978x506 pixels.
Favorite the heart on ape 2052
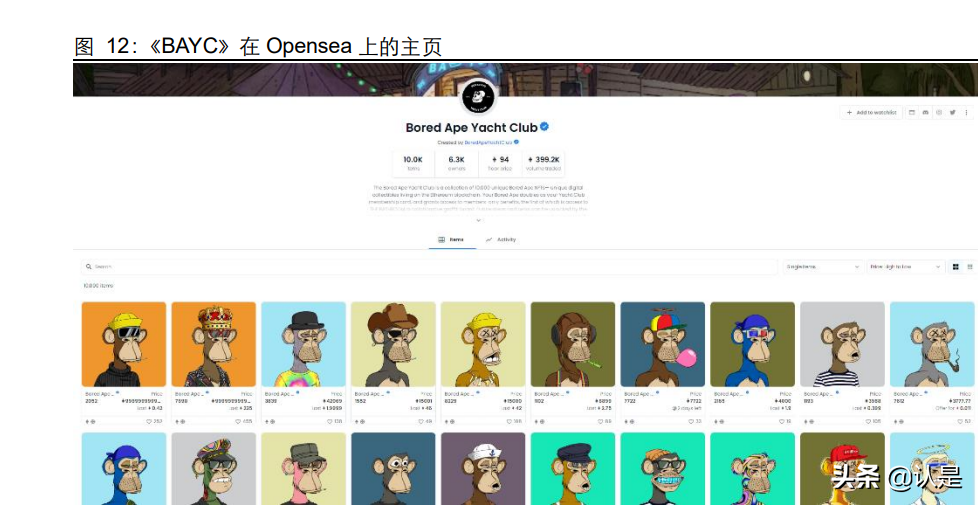[x=150, y=422]
